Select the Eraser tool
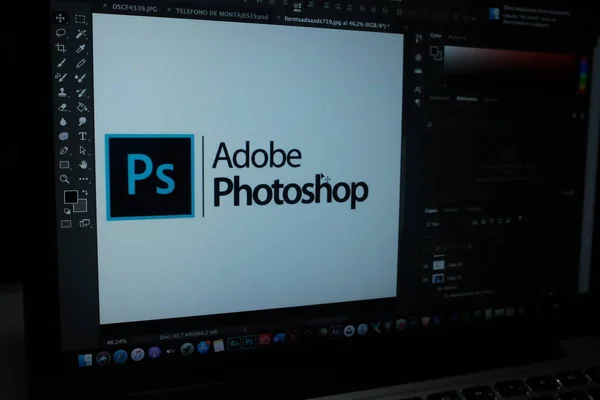Viewport: 600px width, 400px height. coord(63,107)
